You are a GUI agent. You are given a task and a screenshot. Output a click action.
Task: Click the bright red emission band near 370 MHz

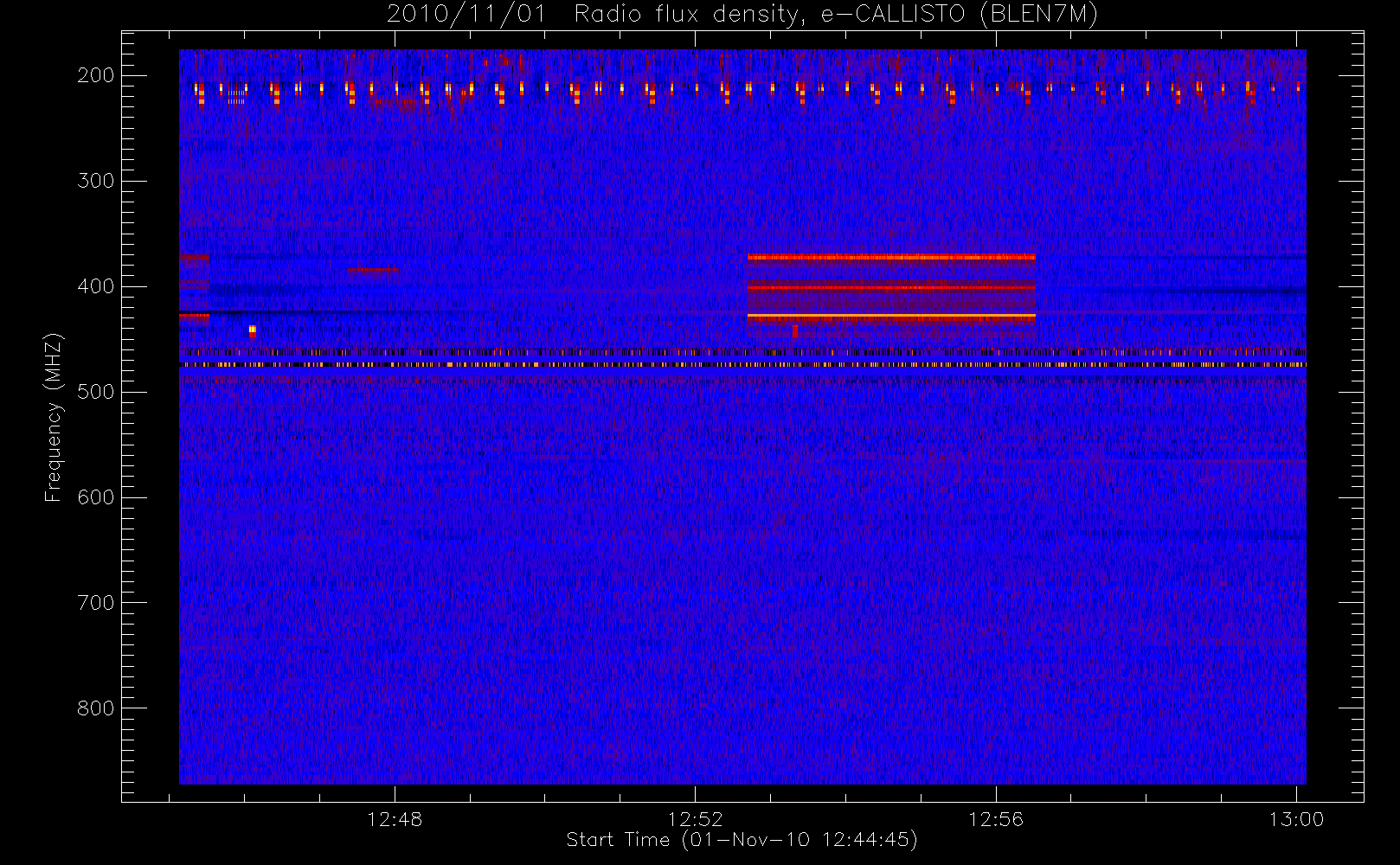pyautogui.click(x=891, y=257)
